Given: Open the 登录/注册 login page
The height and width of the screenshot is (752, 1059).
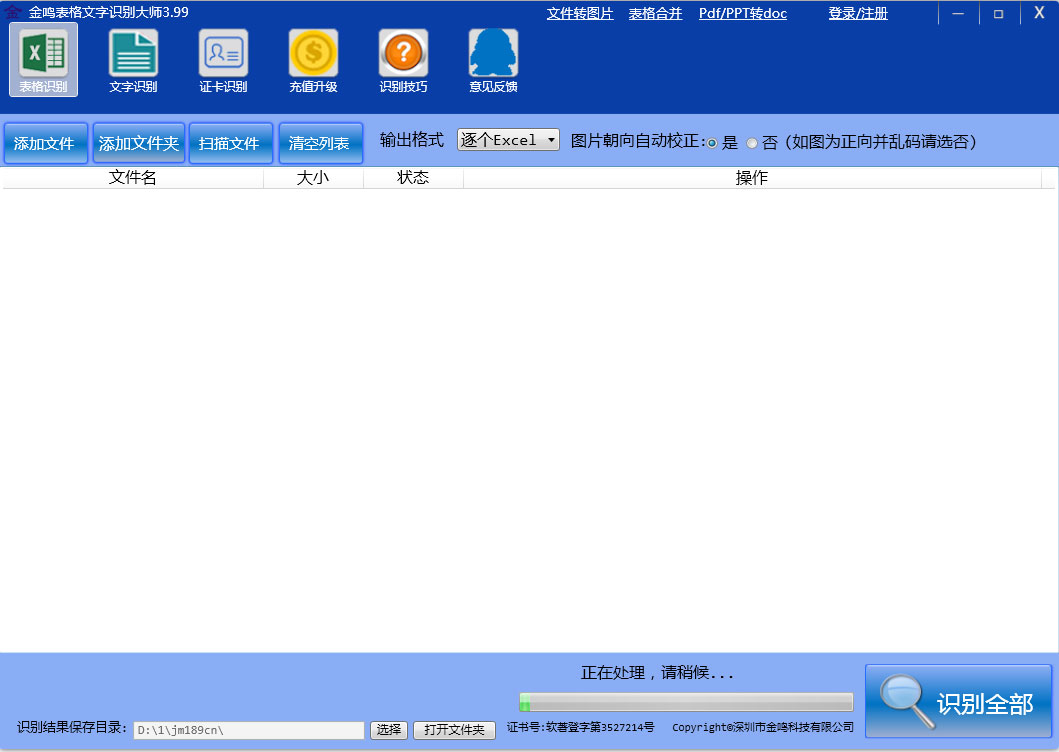Looking at the screenshot, I should pyautogui.click(x=856, y=13).
